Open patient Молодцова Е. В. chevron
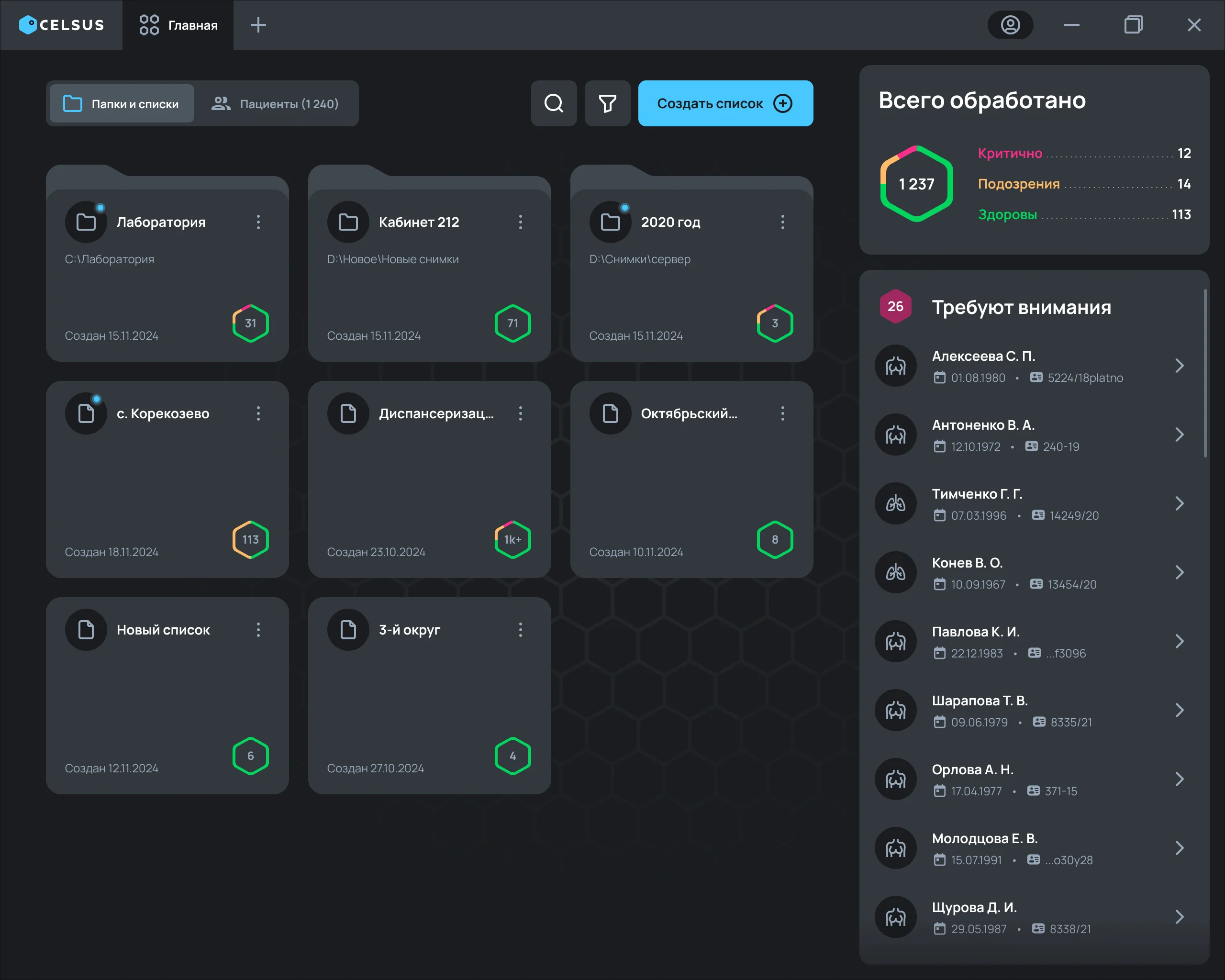Image resolution: width=1225 pixels, height=980 pixels. pos(1180,848)
